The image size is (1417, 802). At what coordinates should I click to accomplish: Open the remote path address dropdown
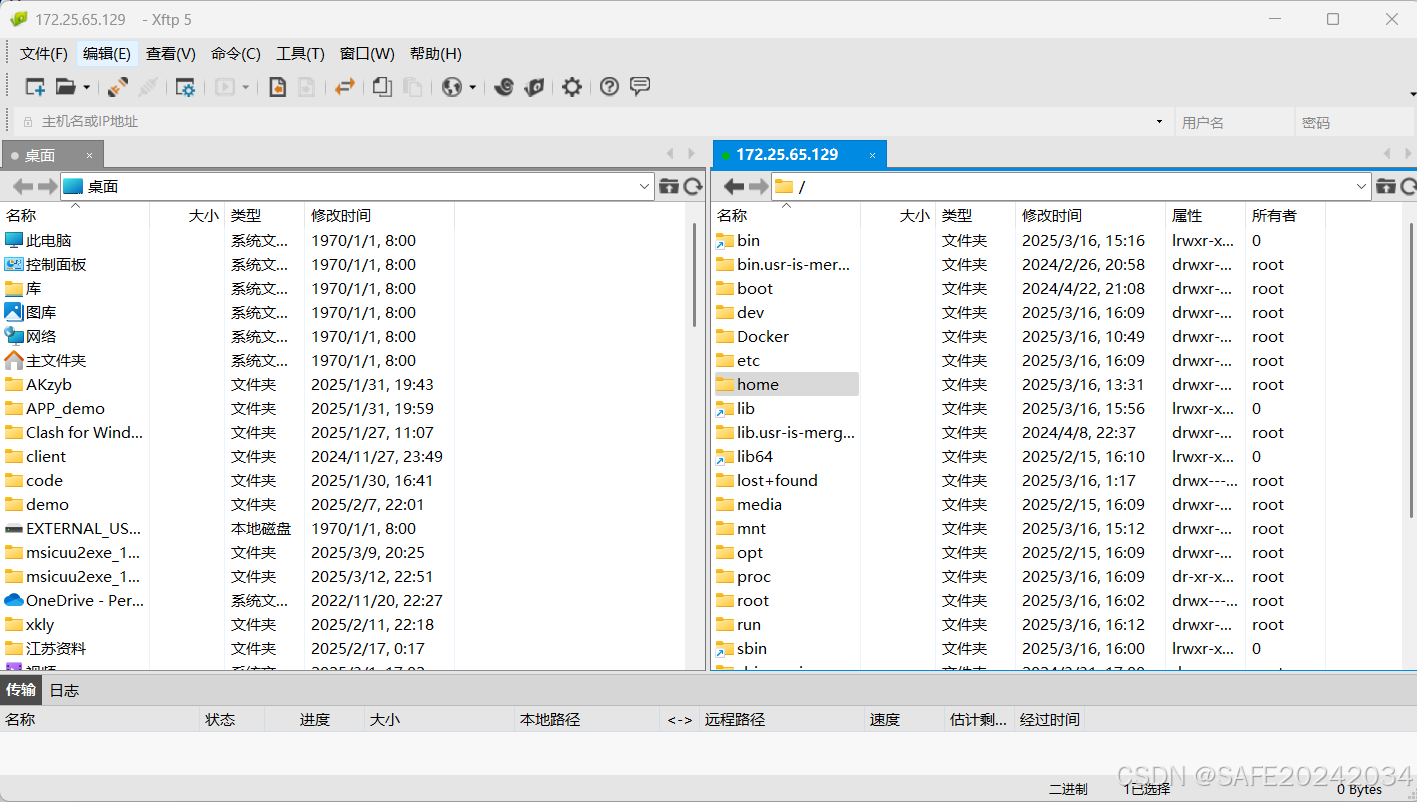[x=1361, y=186]
